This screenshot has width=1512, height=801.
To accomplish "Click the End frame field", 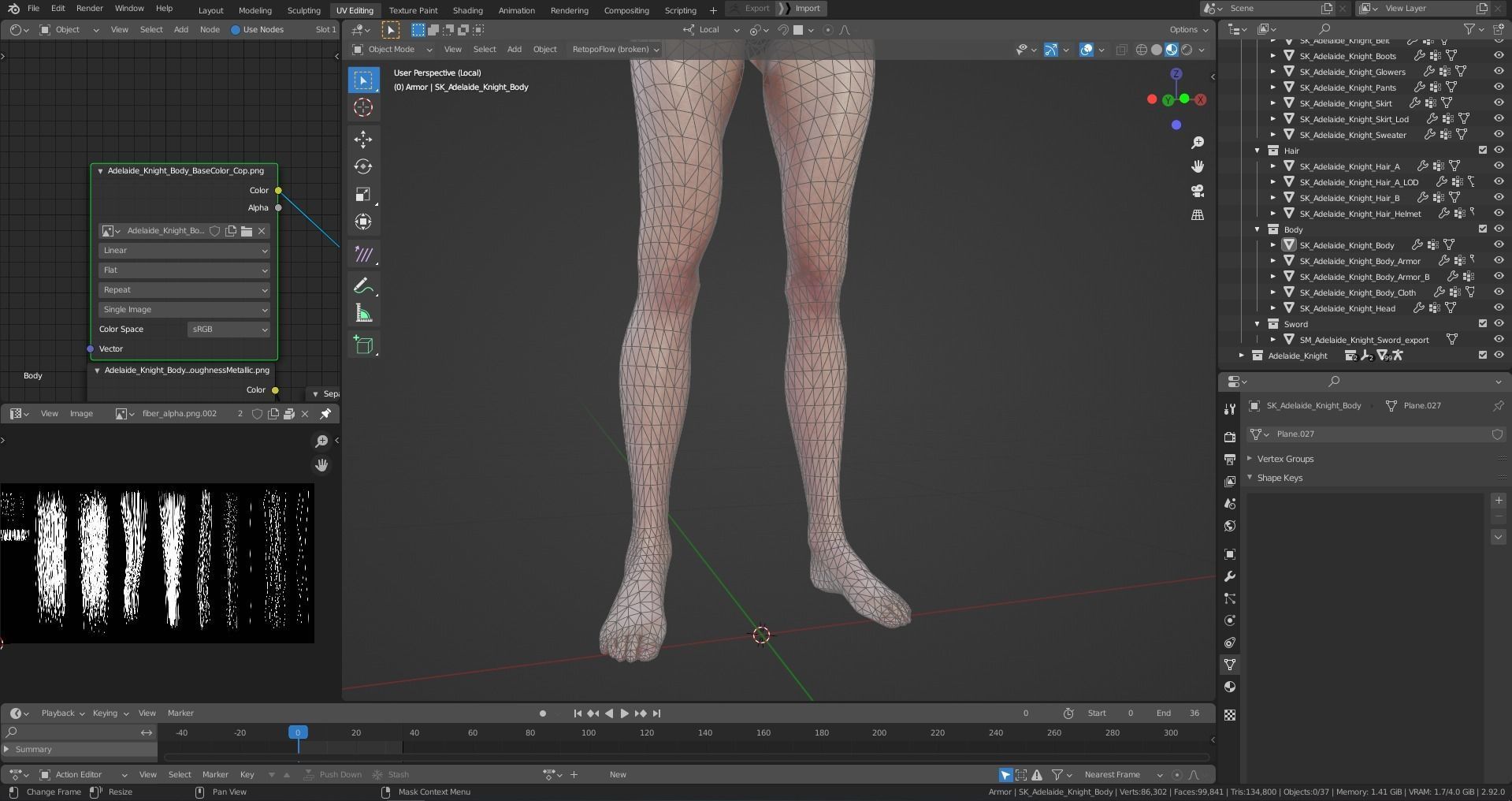I will point(1178,713).
